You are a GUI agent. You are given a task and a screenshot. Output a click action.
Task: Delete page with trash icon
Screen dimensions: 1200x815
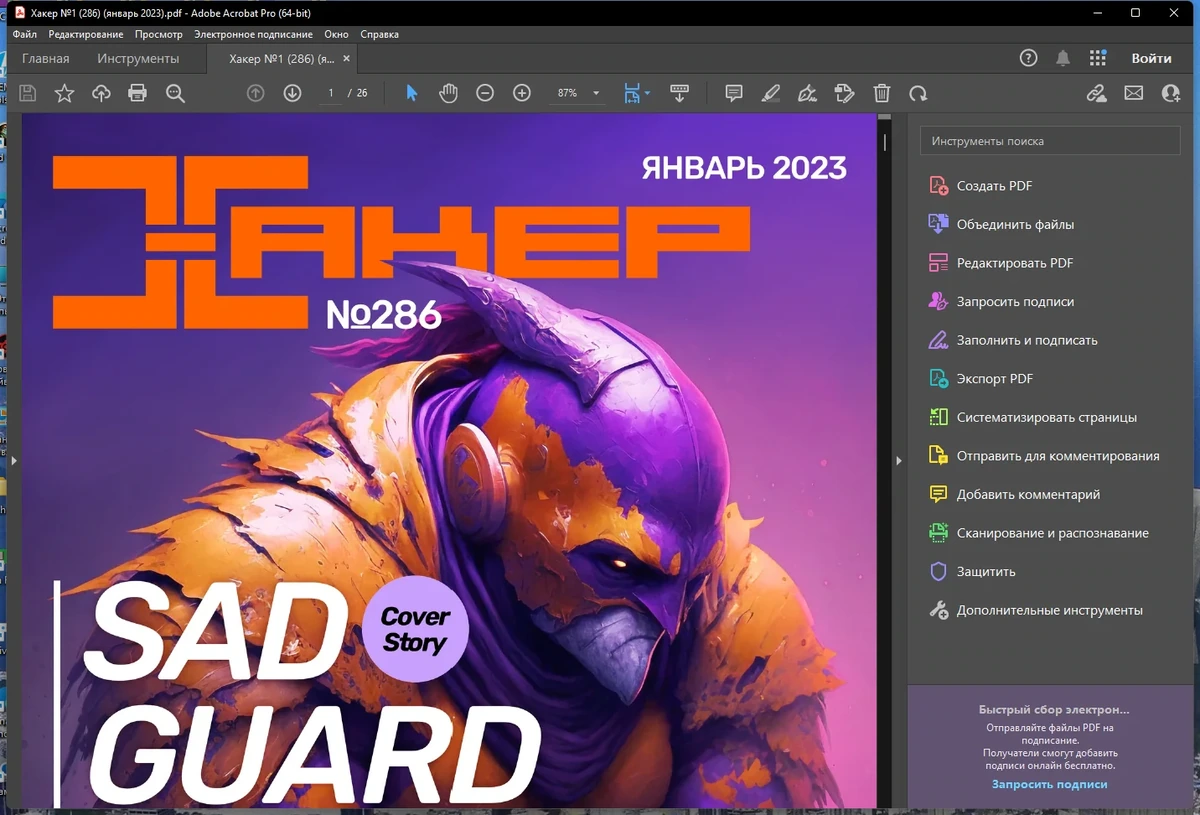tap(881, 93)
